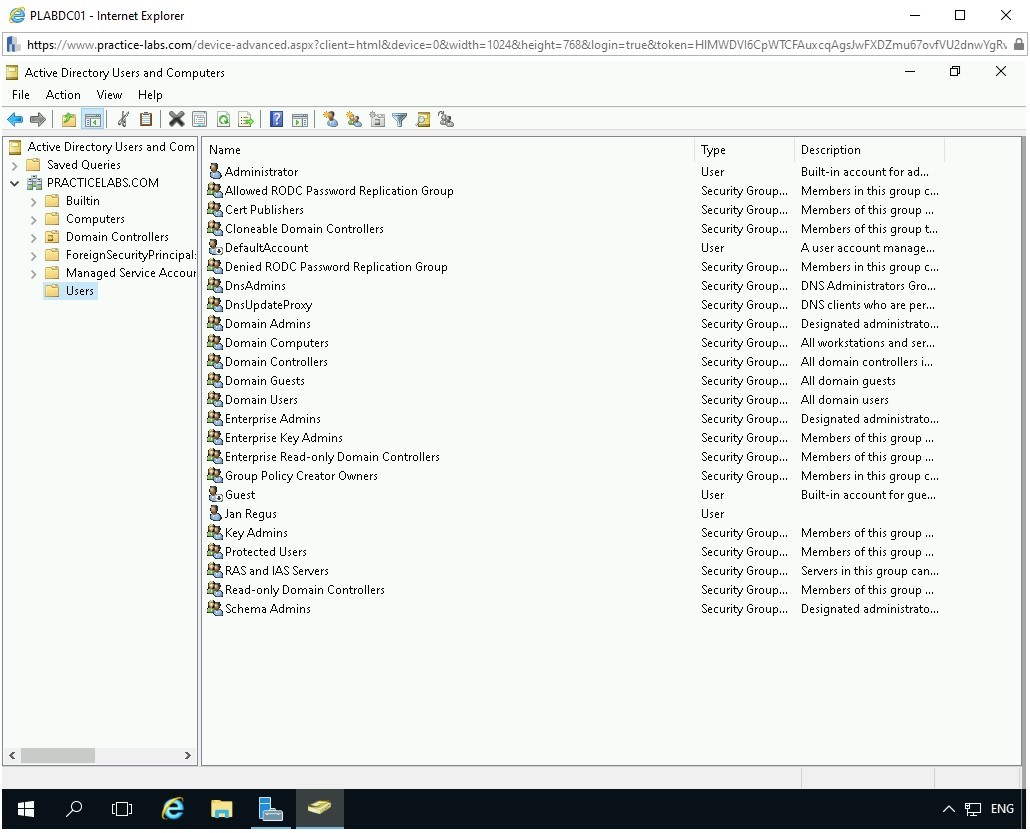Select the Administrator user icon
Image resolution: width=1030 pixels, height=833 pixels.
[215, 171]
